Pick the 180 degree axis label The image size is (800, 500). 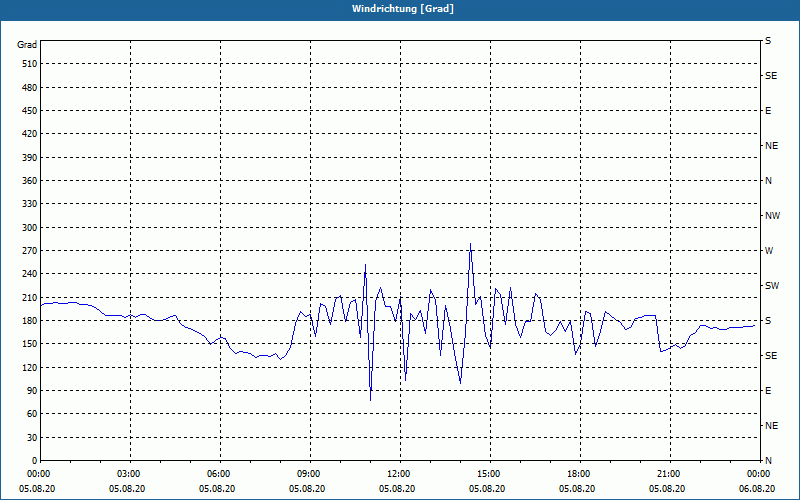tap(30, 321)
